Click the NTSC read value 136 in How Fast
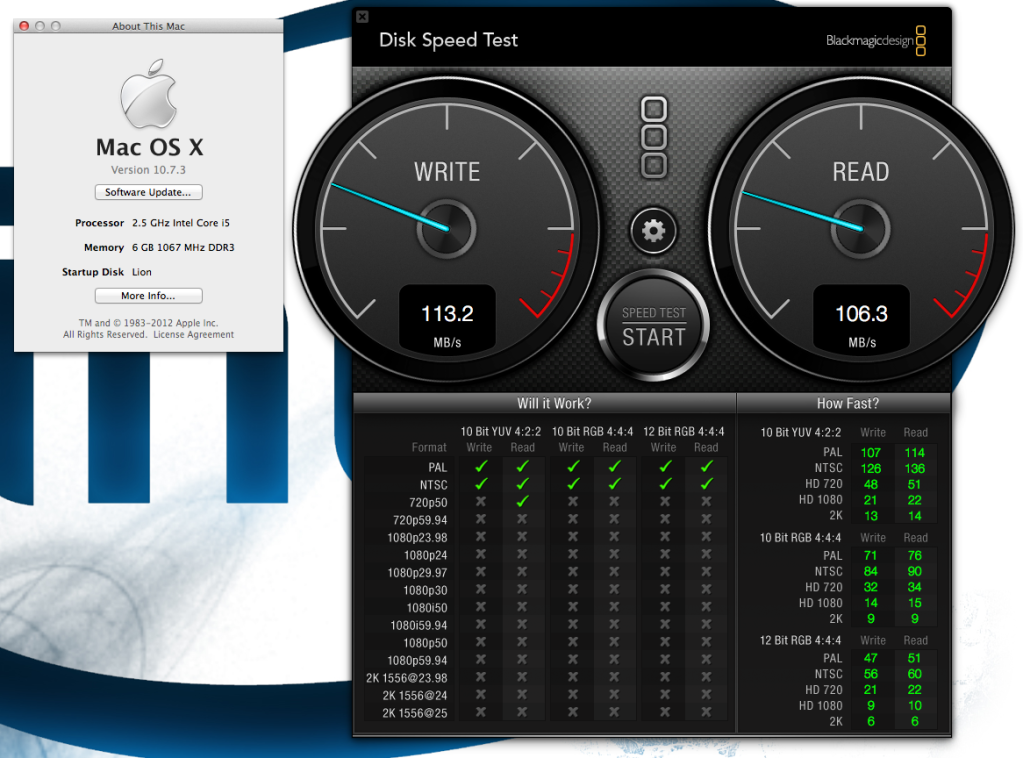 [915, 468]
